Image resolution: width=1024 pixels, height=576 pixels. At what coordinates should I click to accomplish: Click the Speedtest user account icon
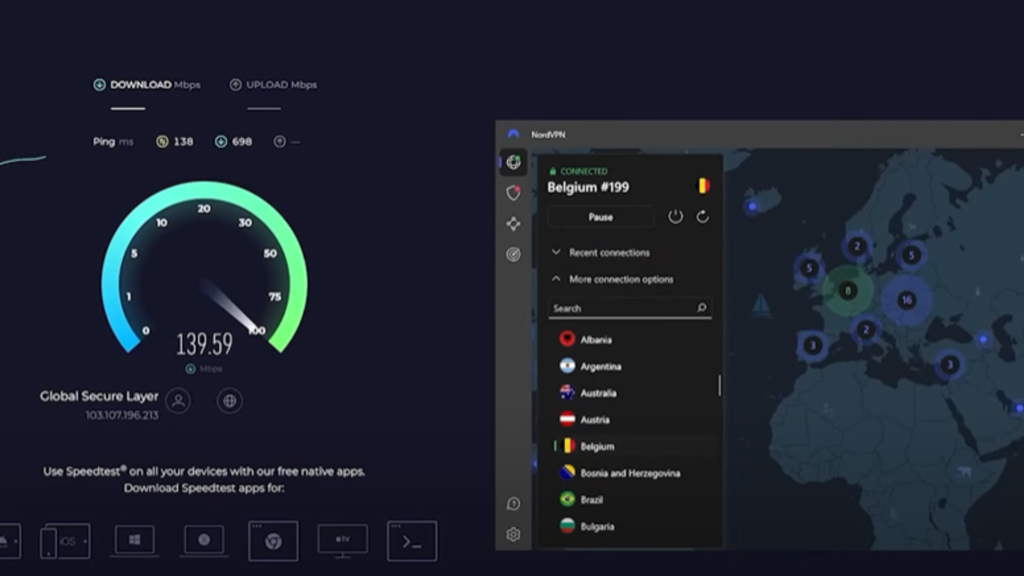pos(178,401)
